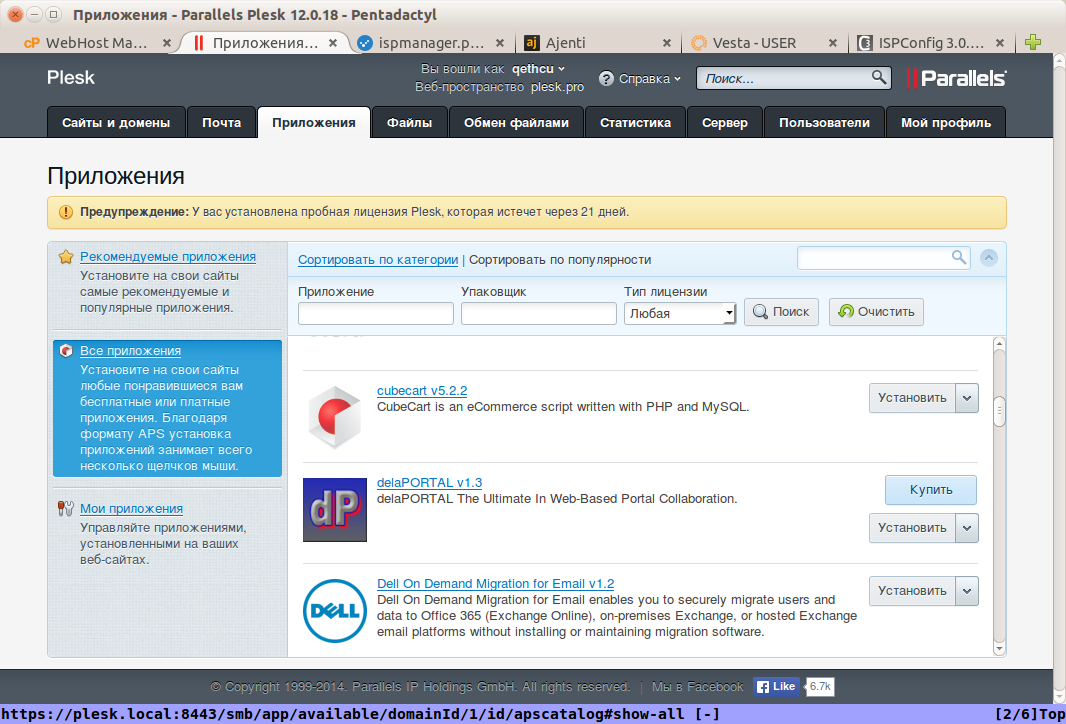Open Dell On Demand Migration for Email link
This screenshot has width=1066, height=724.
coord(496,584)
